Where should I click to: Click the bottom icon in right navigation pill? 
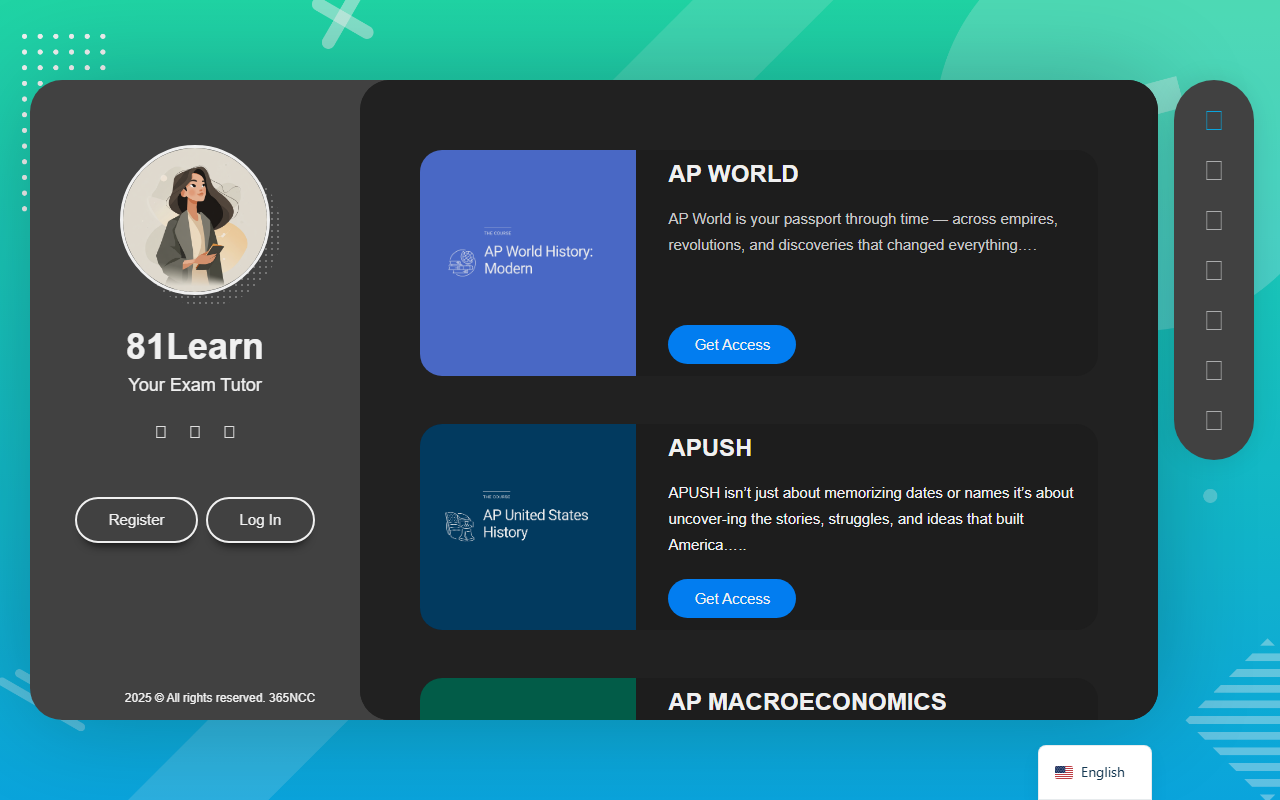pos(1214,421)
